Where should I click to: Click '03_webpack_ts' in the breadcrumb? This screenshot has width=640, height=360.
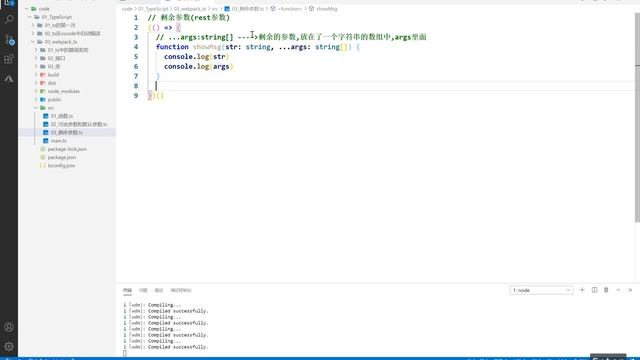pyautogui.click(x=190, y=9)
